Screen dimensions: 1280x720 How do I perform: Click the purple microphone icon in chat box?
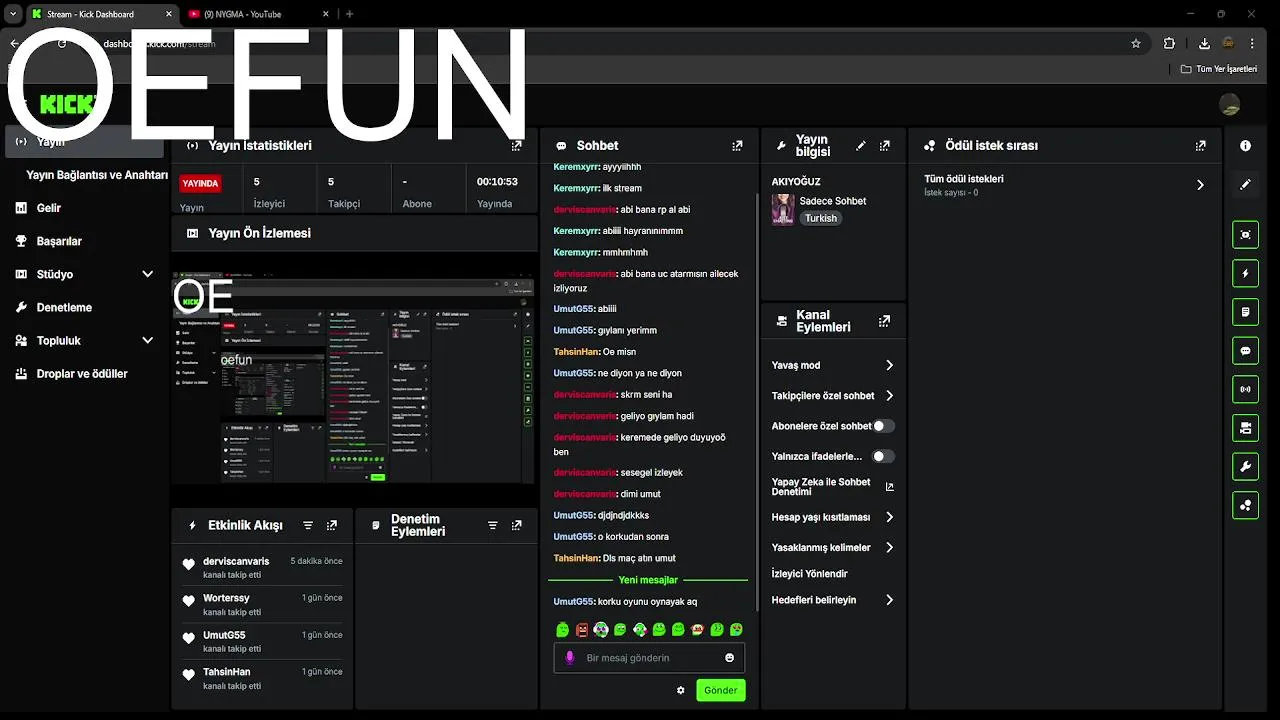coord(570,658)
